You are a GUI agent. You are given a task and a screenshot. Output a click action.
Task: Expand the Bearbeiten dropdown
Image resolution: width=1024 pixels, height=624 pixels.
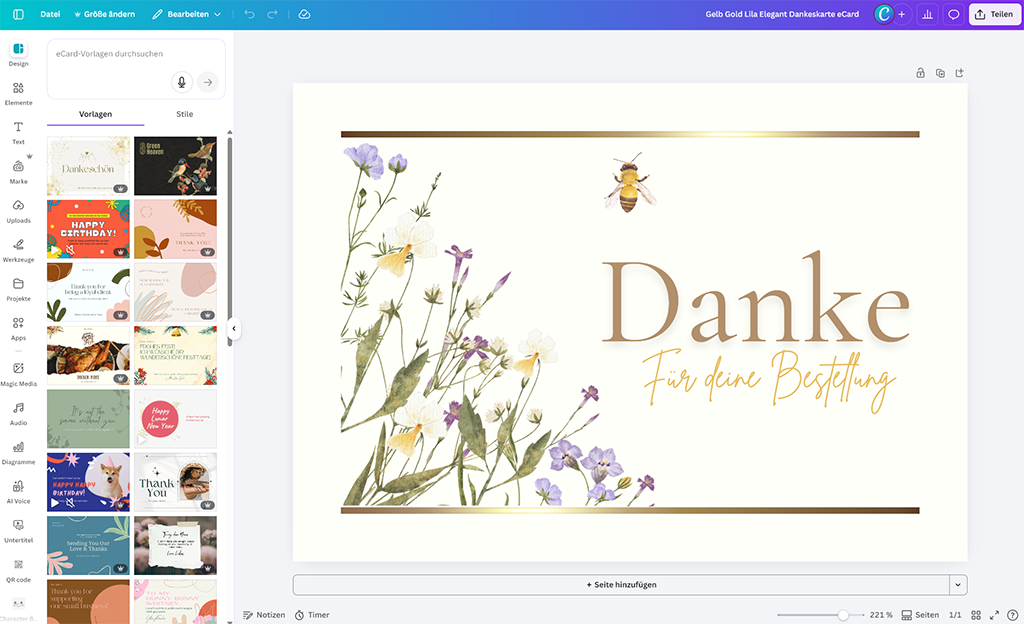[187, 14]
